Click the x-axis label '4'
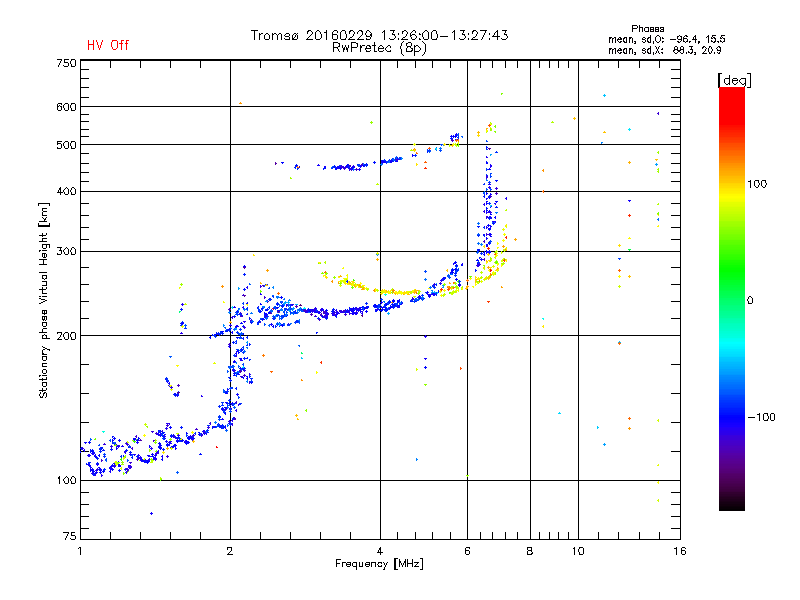 [x=380, y=551]
